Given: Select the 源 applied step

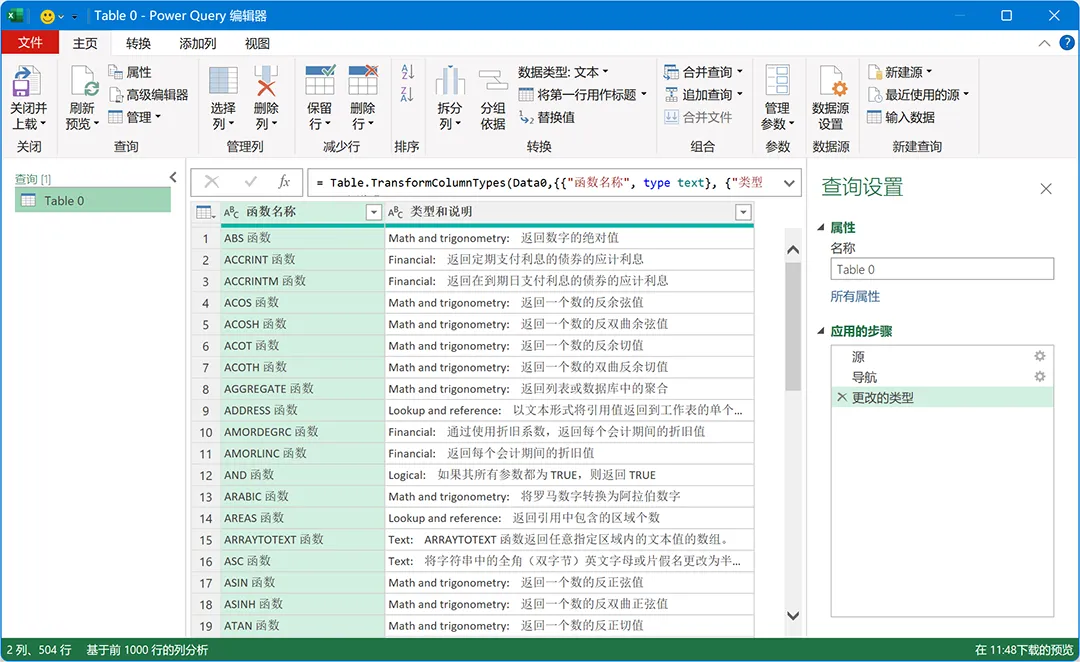Looking at the screenshot, I should click(x=942, y=356).
